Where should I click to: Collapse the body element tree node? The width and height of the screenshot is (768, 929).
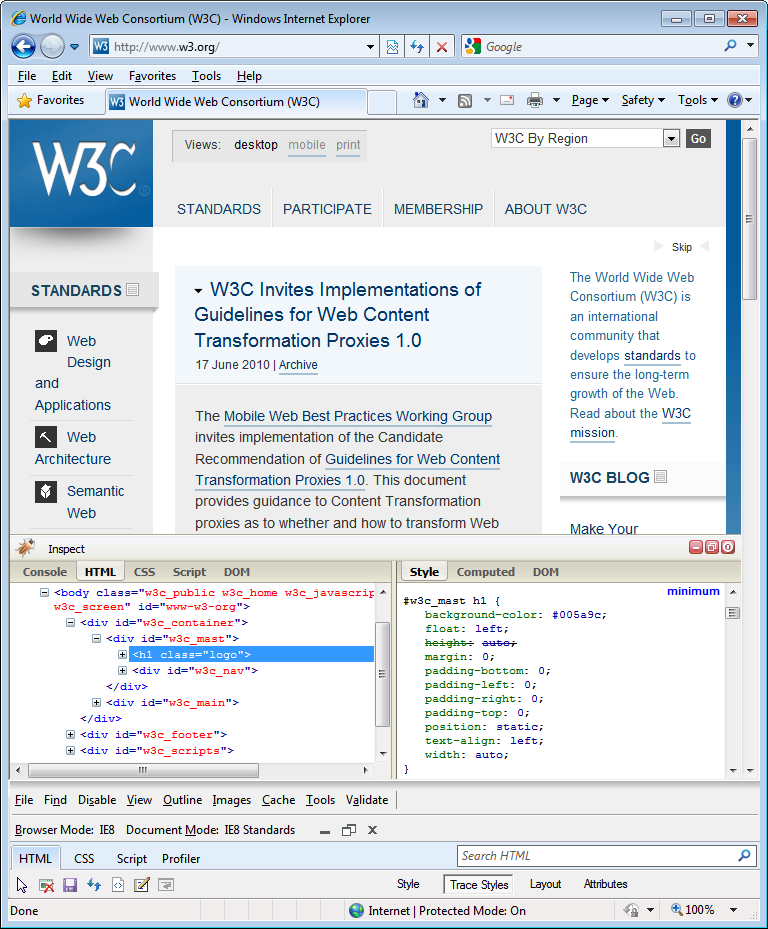pyautogui.click(x=44, y=592)
